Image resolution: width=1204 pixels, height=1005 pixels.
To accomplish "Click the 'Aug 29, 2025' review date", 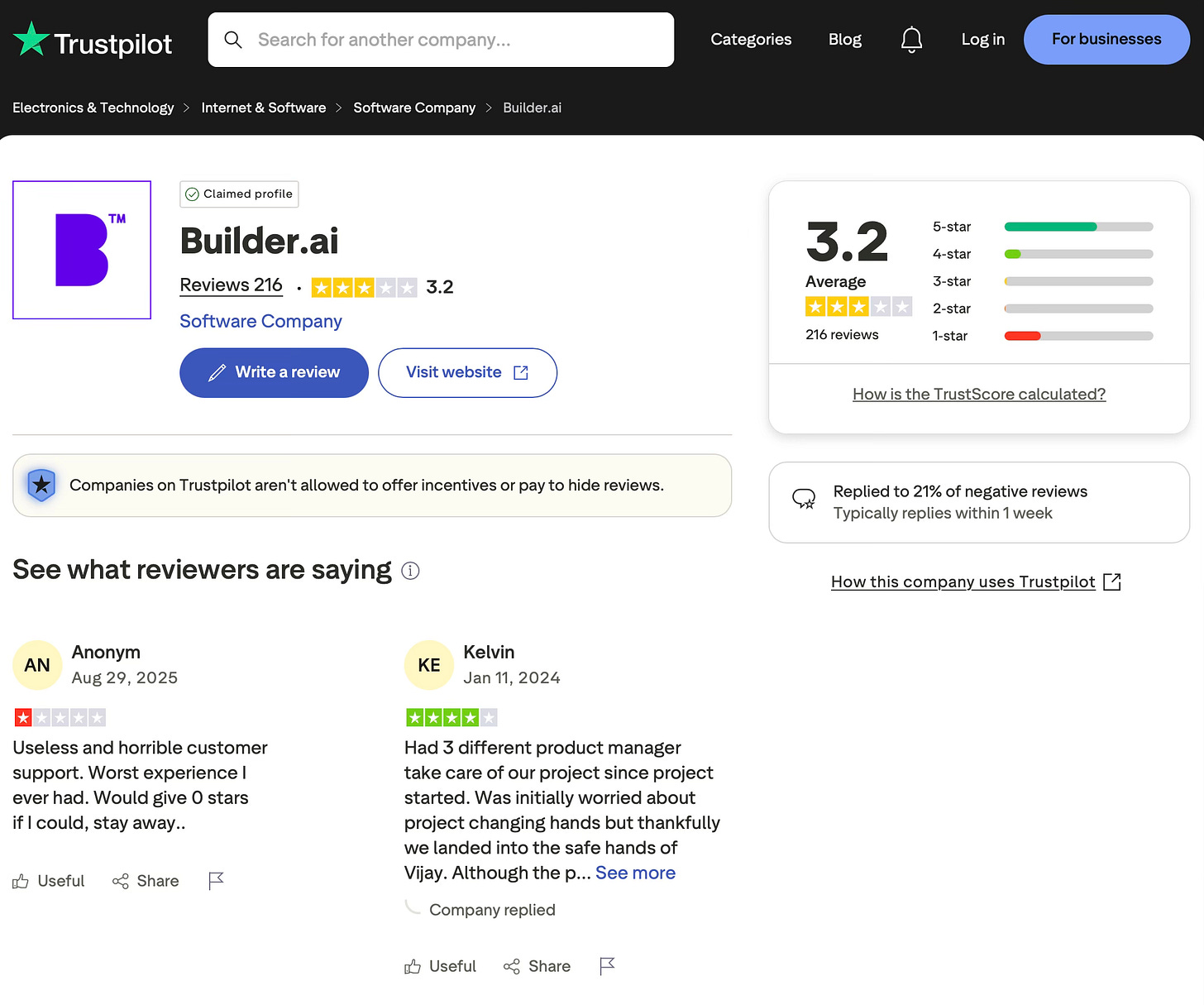I will point(125,678).
